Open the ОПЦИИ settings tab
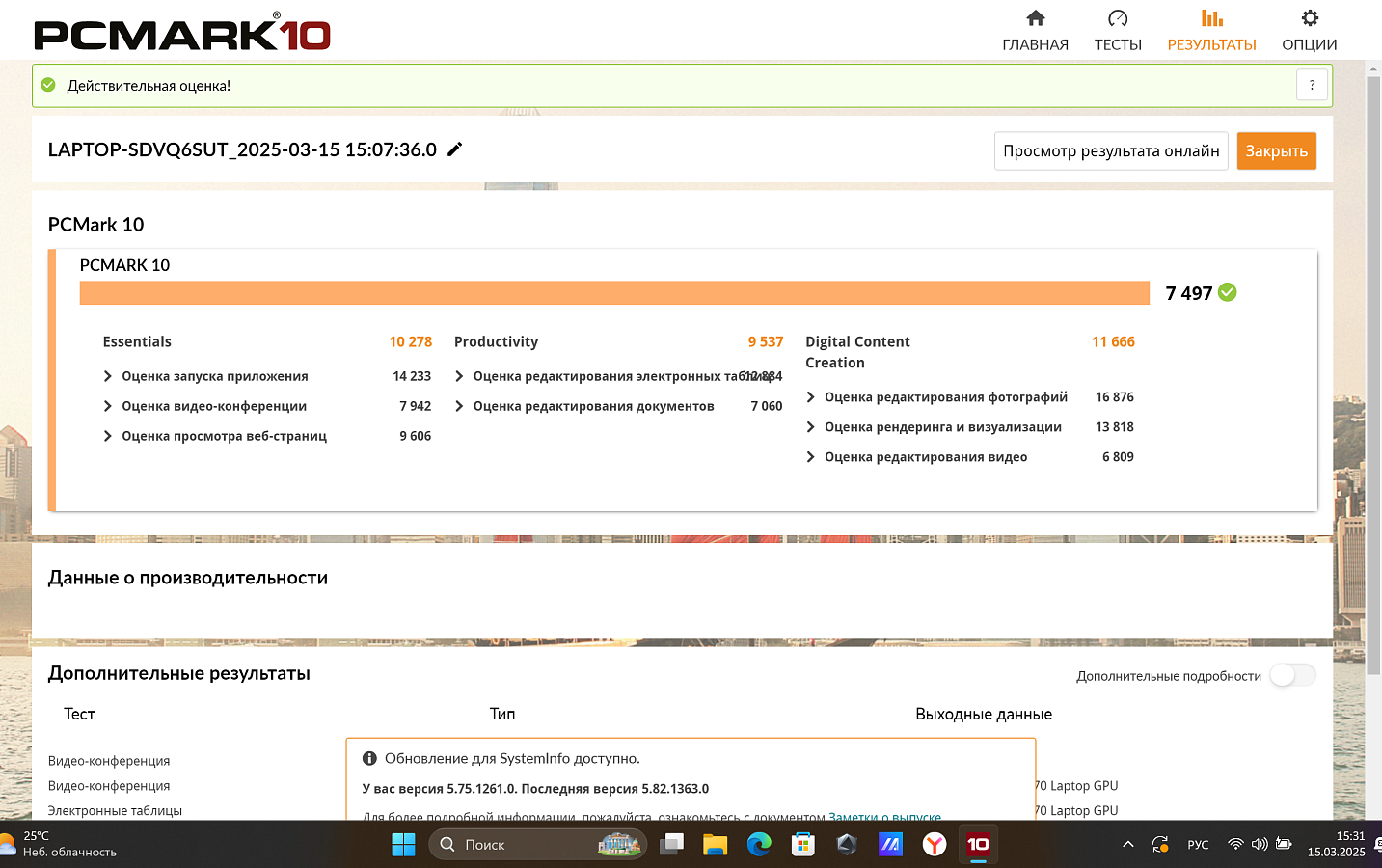 point(1309,31)
